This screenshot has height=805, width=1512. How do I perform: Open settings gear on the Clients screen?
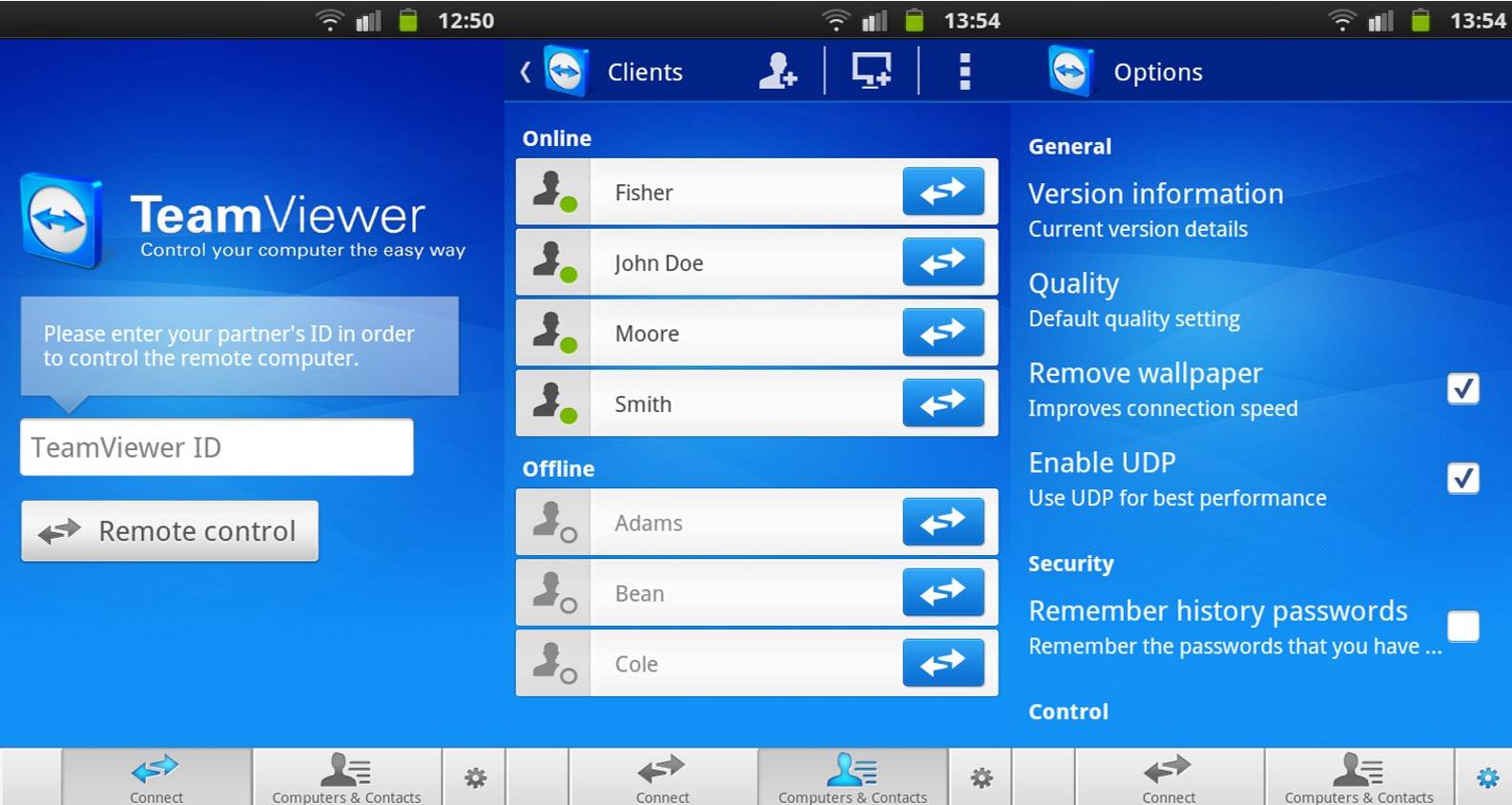point(981,777)
